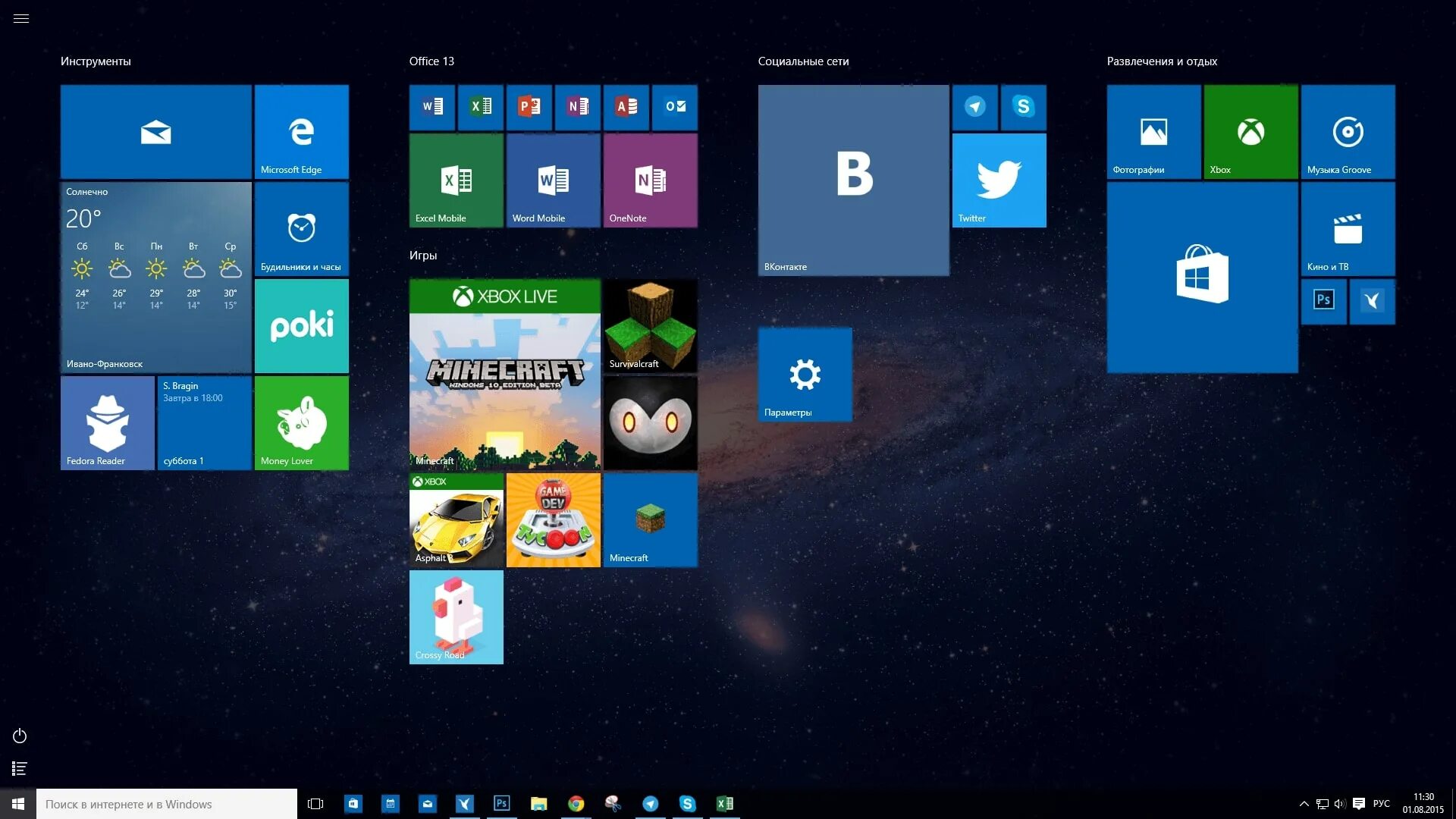Click the power button
The width and height of the screenshot is (1456, 819).
pos(20,736)
